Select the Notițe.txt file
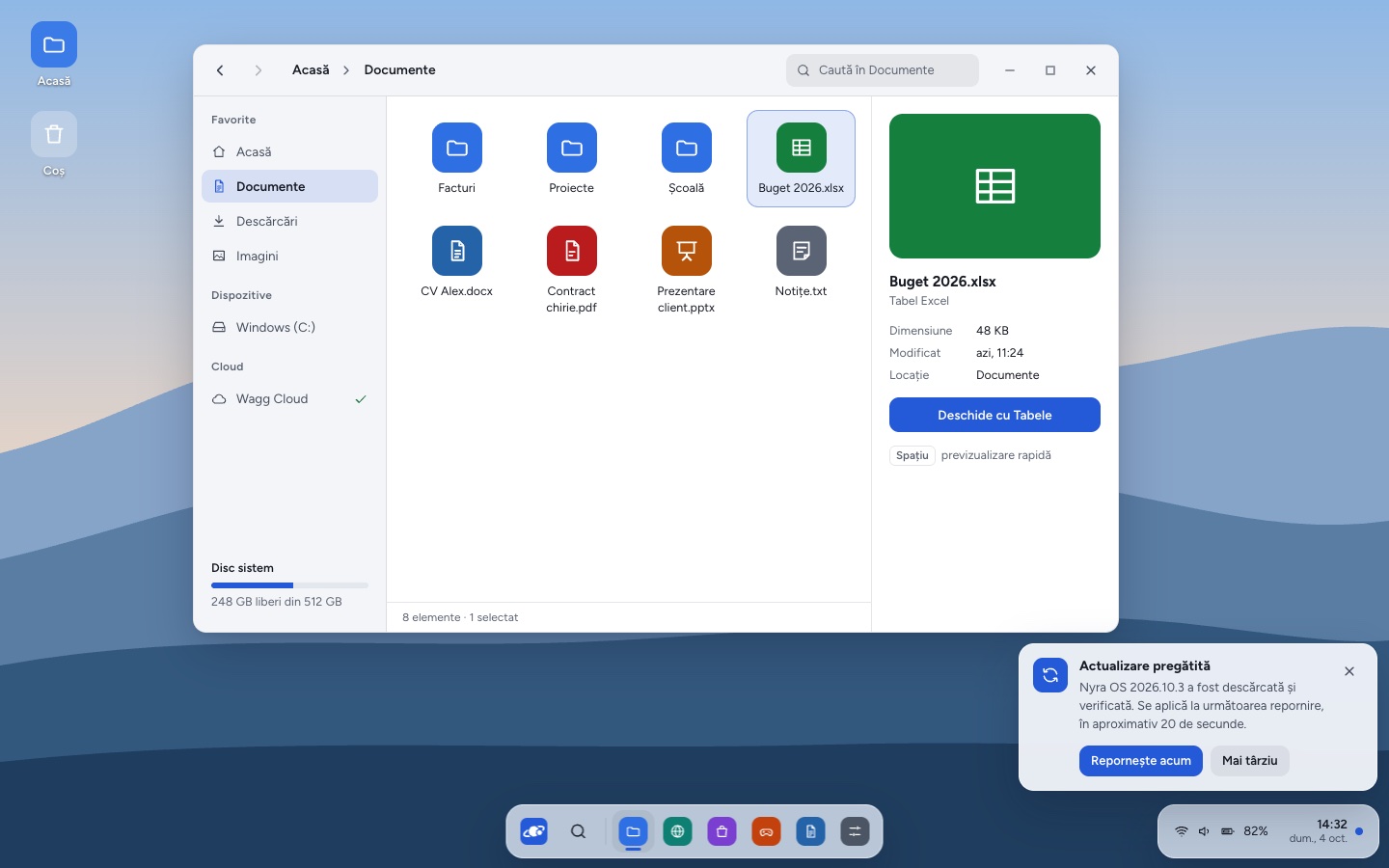1389x868 pixels. (x=801, y=269)
